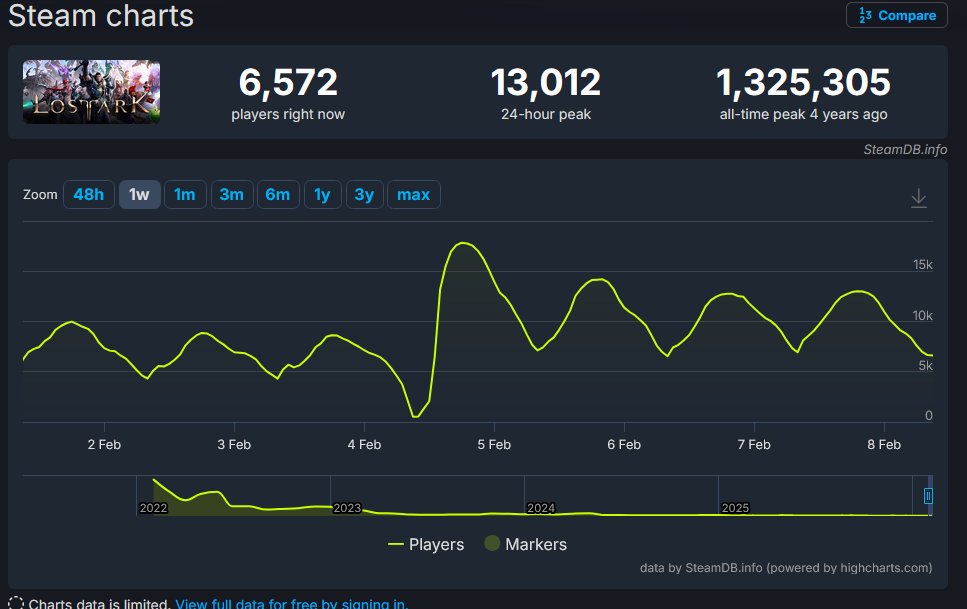The image size is (967, 609).
Task: Toggle the Players series in legend
Action: pos(426,544)
